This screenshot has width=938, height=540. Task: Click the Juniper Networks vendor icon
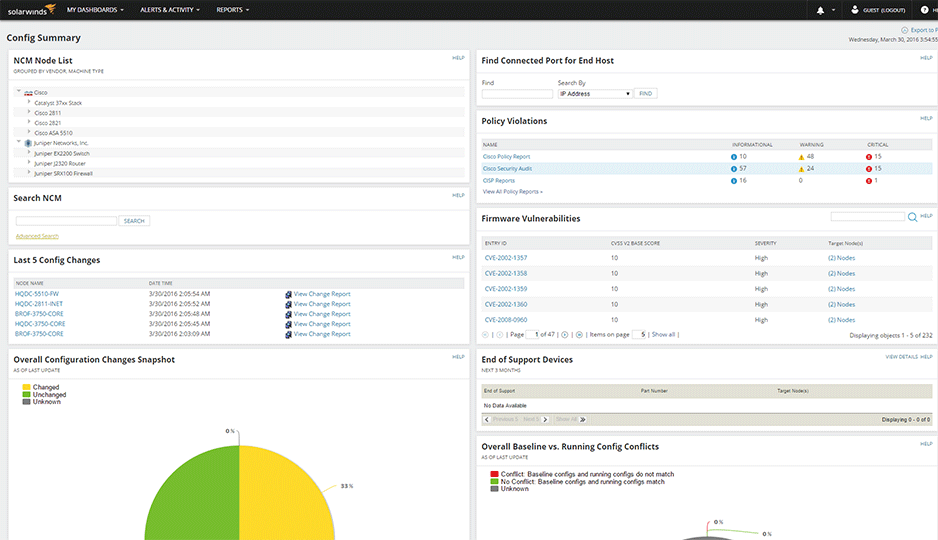(28, 144)
